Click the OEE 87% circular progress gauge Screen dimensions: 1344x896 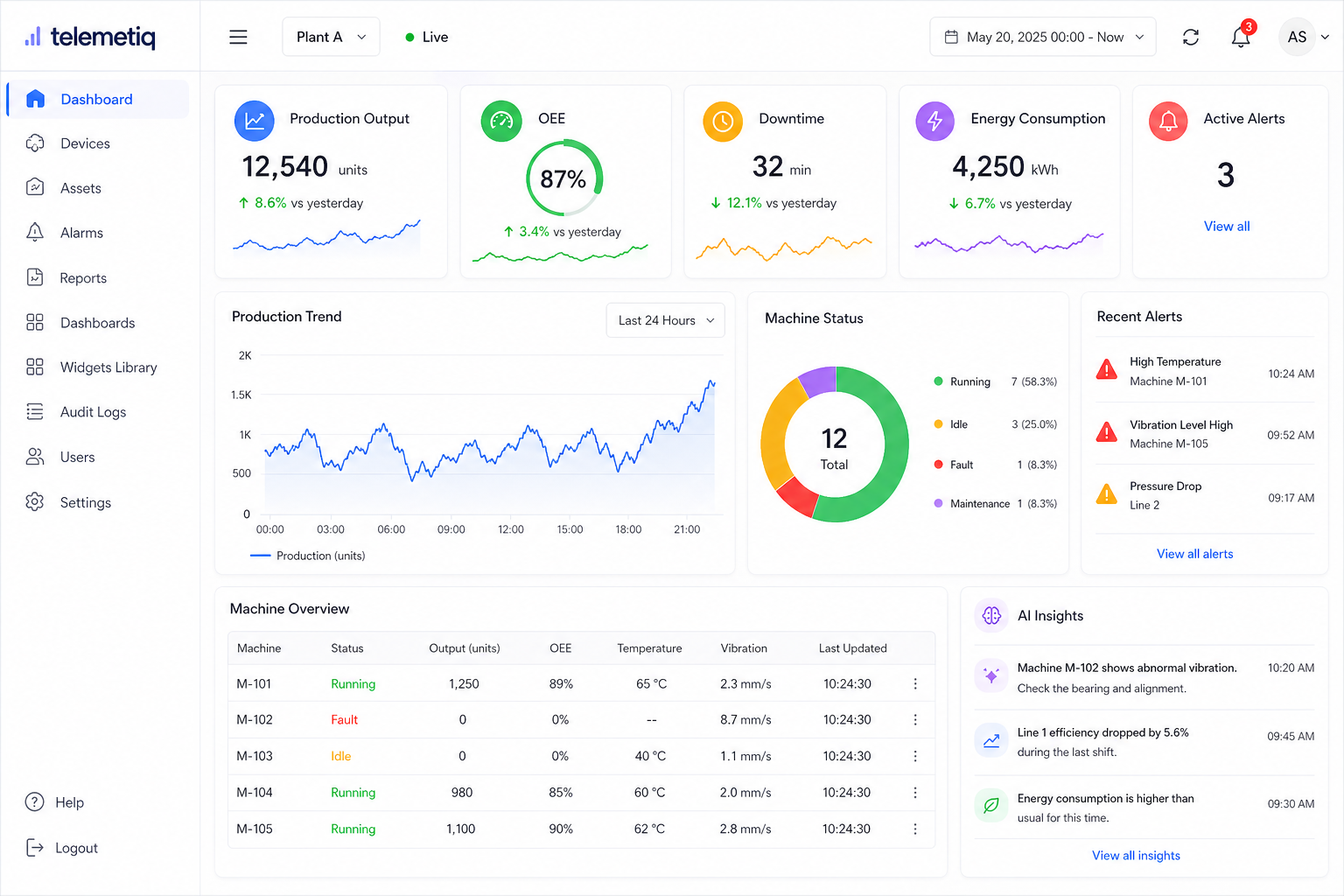564,178
